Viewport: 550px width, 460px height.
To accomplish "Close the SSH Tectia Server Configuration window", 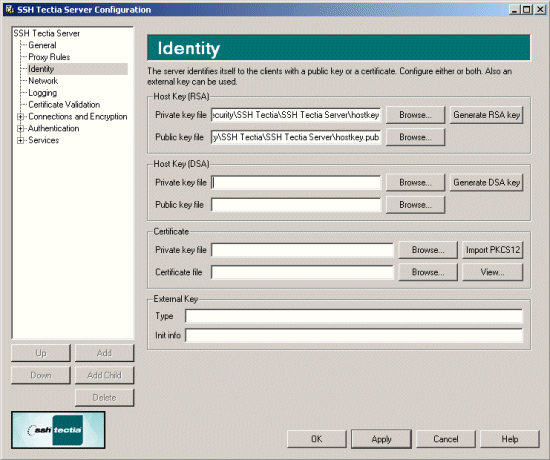I will (540, 9).
